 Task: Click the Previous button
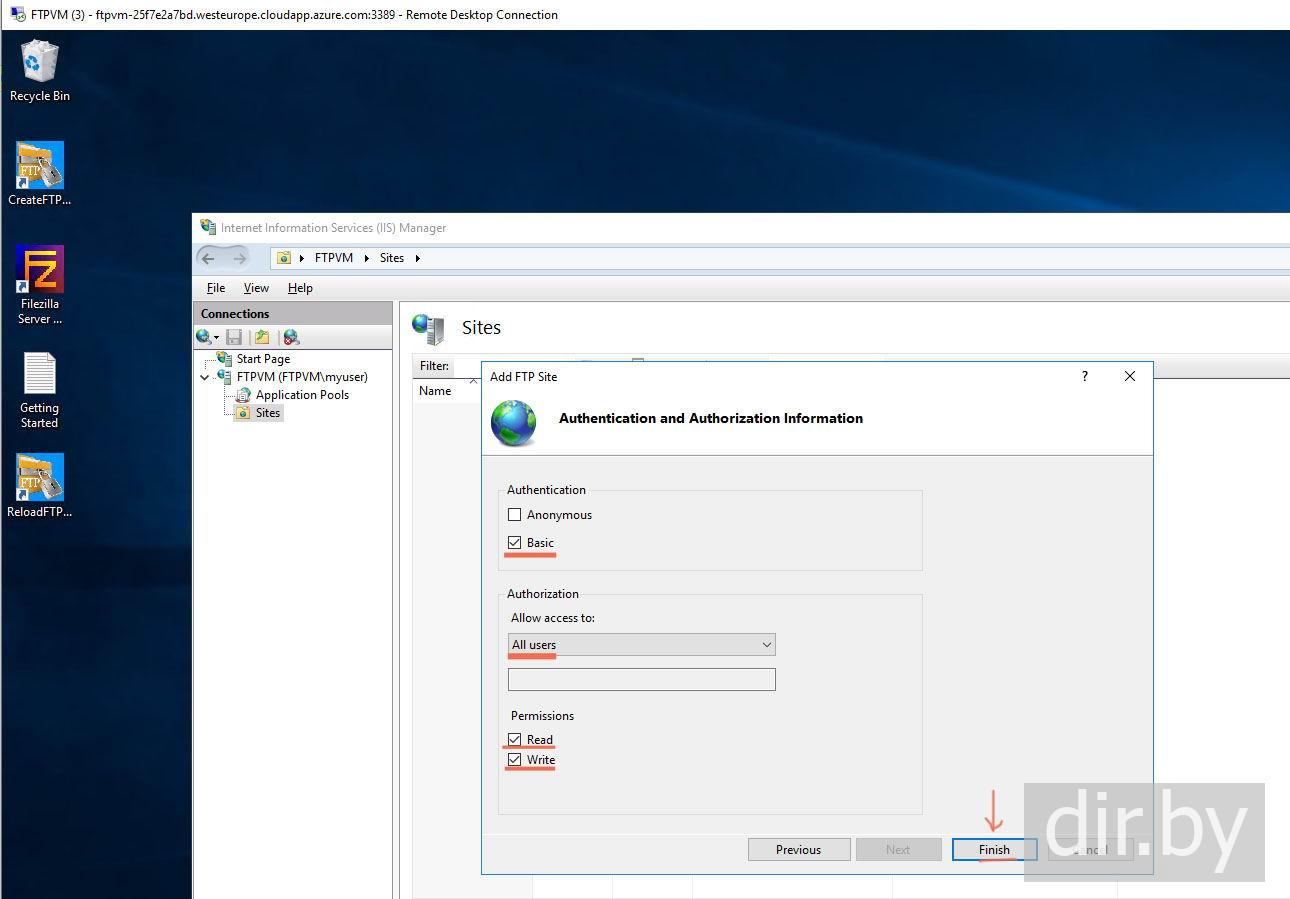coord(798,850)
